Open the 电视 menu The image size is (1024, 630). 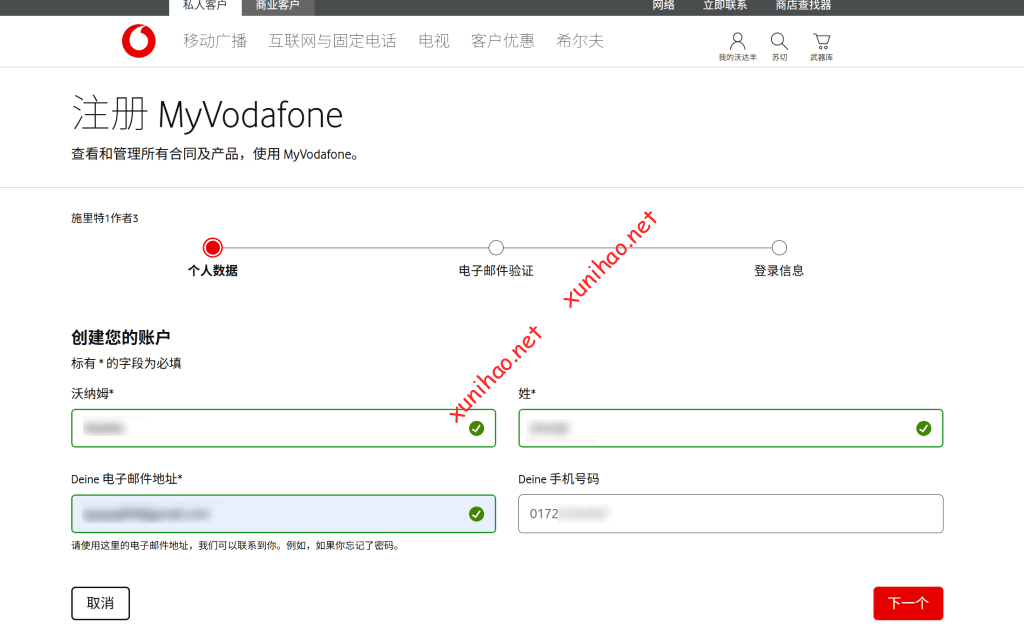click(434, 41)
